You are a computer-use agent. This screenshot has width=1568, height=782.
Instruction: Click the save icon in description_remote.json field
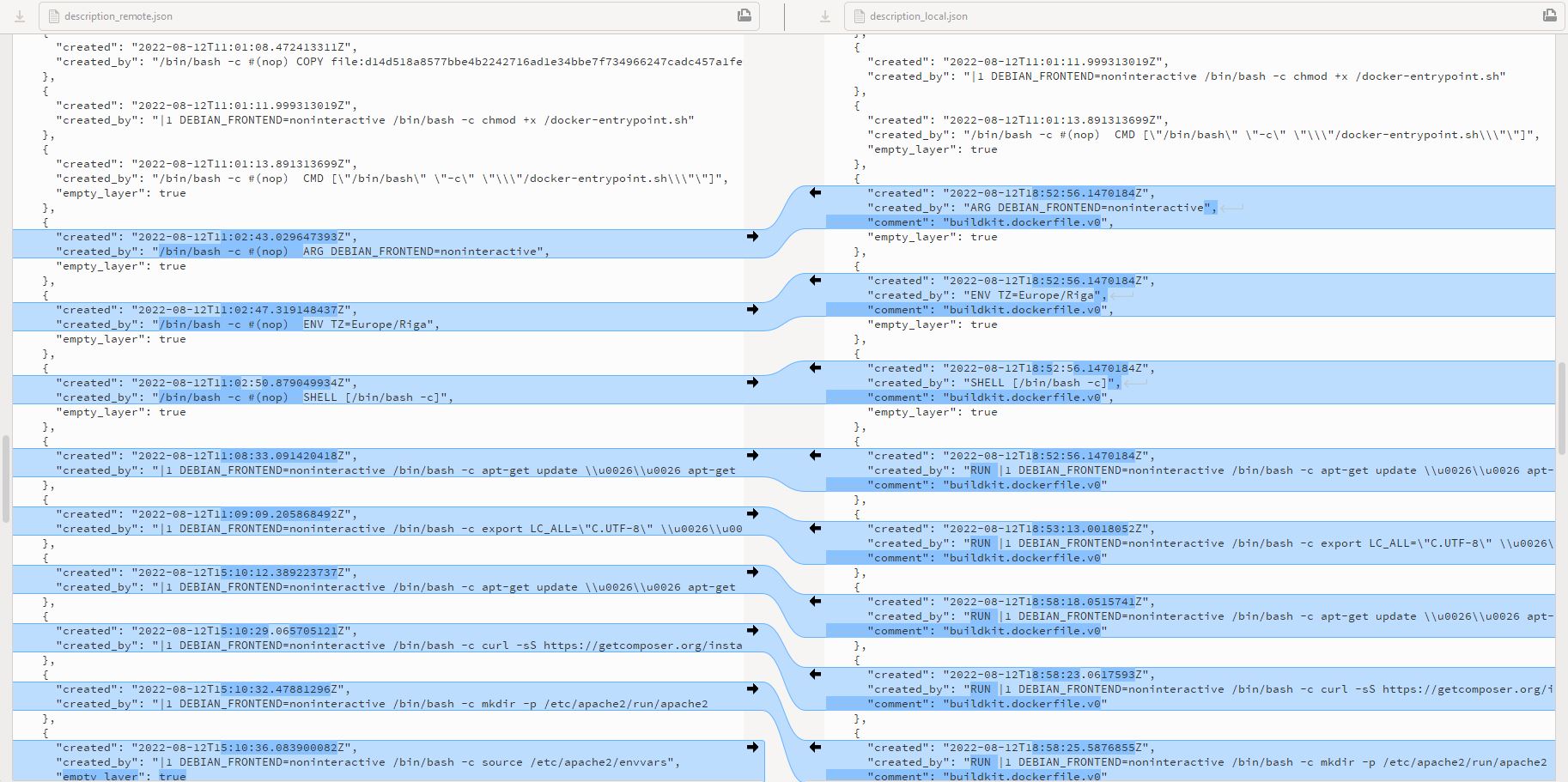pyautogui.click(x=744, y=15)
